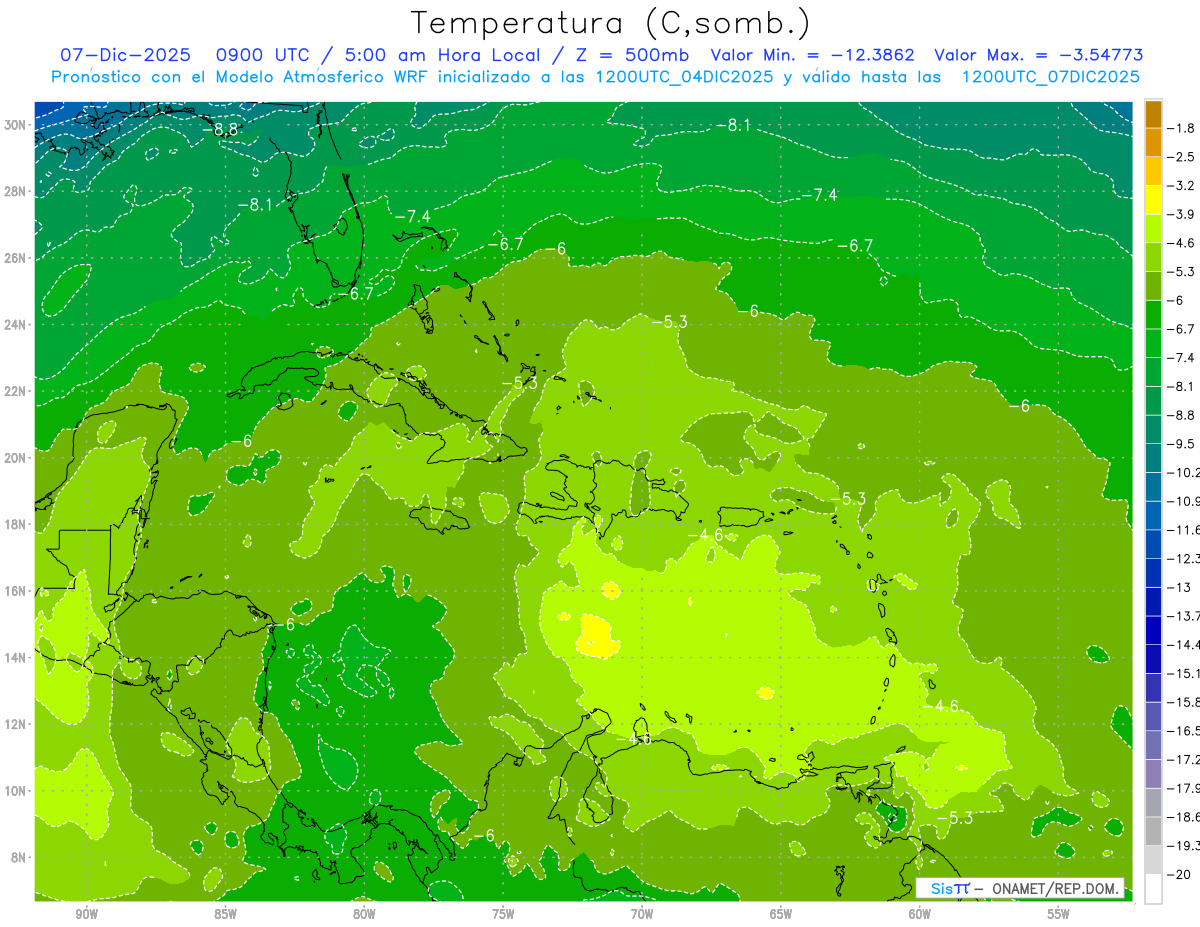Click the 'Valor Min. = -12.3862' readout
The height and width of the screenshot is (927, 1200).
point(812,55)
